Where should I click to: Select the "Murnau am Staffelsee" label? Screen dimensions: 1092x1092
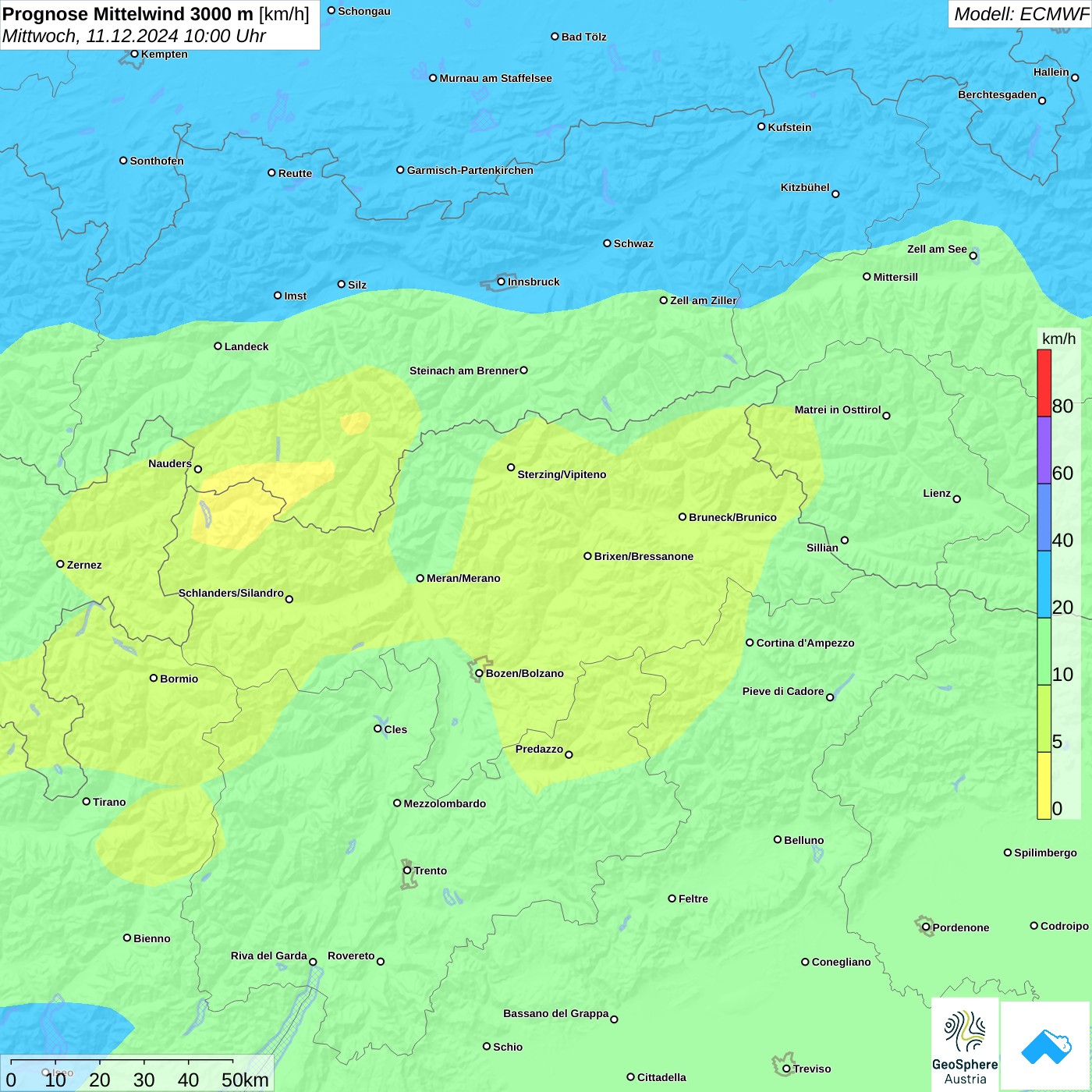point(495,78)
